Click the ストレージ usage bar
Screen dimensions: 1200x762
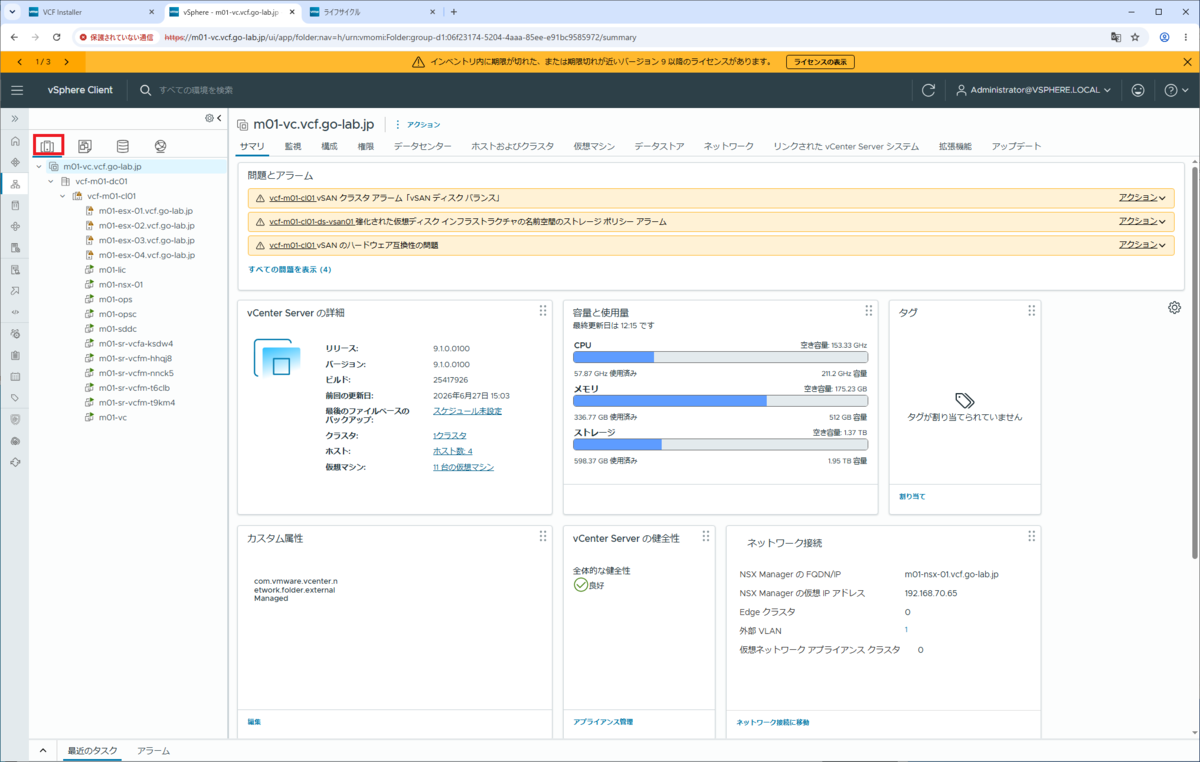[x=720, y=444]
